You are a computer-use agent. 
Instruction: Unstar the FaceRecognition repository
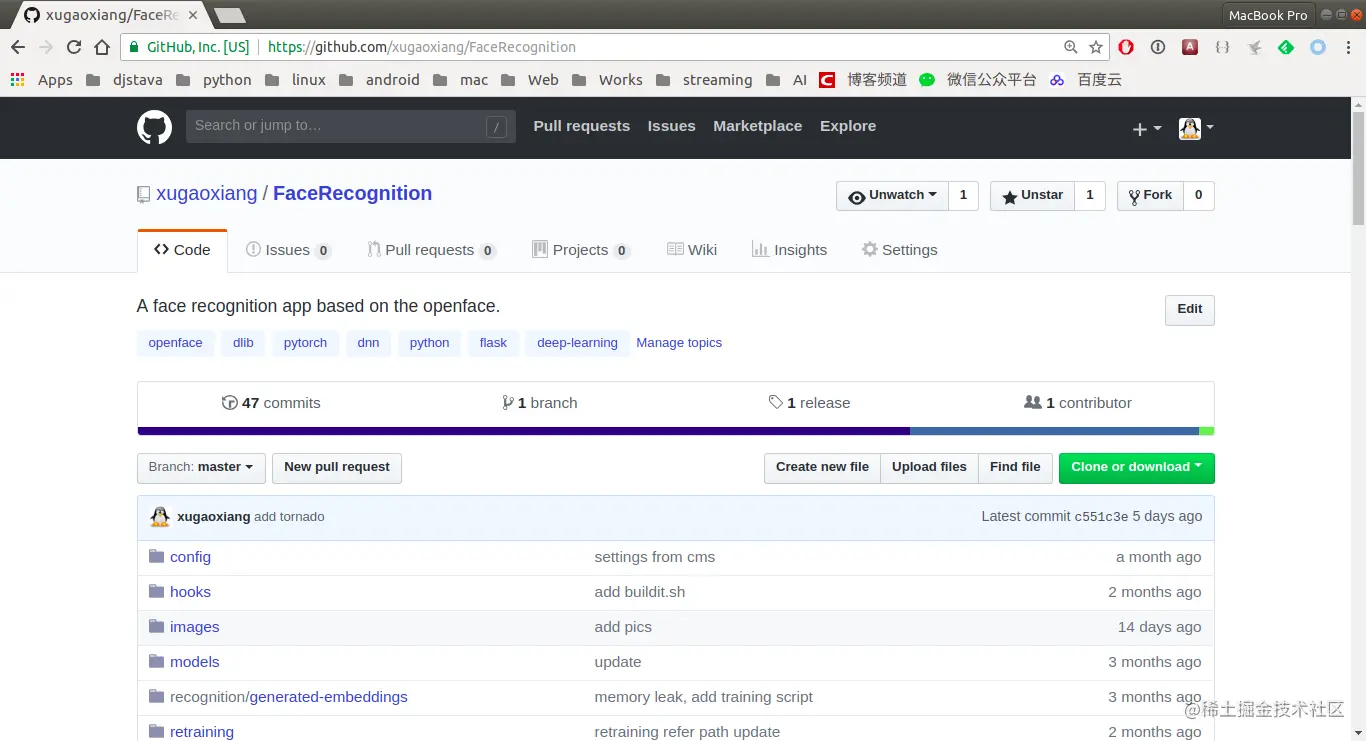pyautogui.click(x=1031, y=195)
